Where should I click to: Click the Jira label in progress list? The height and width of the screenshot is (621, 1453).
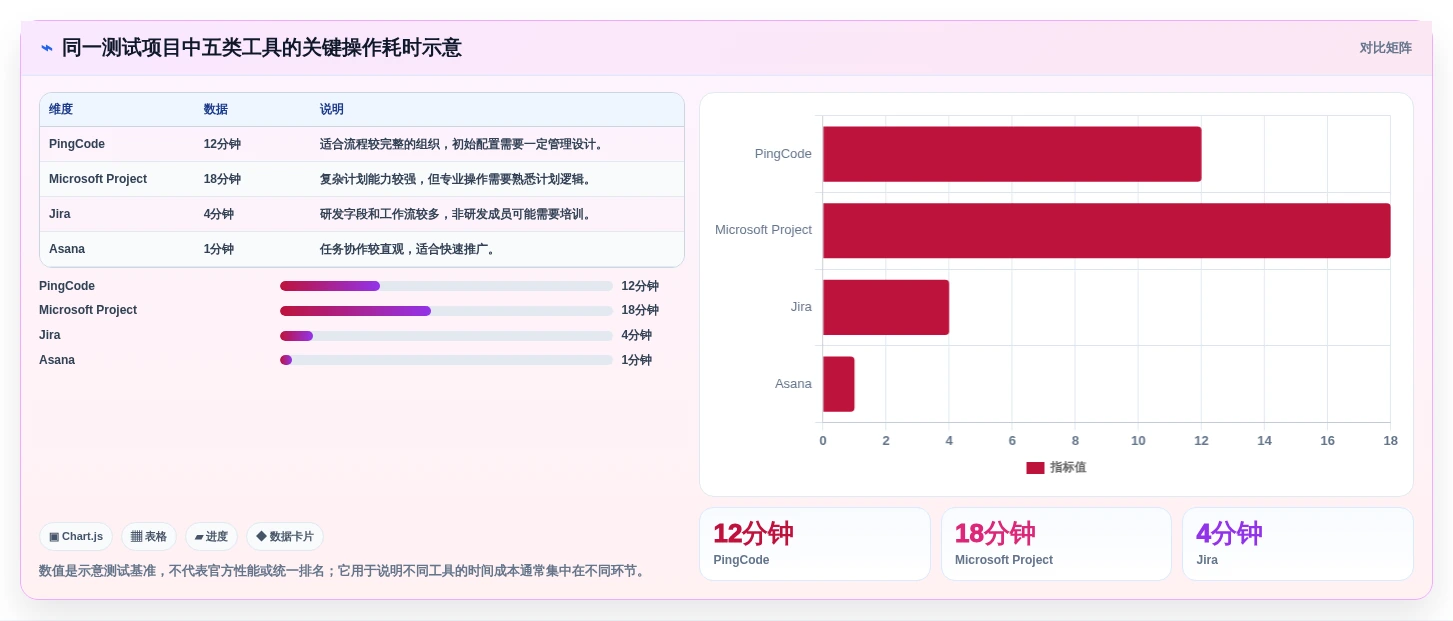[50, 335]
